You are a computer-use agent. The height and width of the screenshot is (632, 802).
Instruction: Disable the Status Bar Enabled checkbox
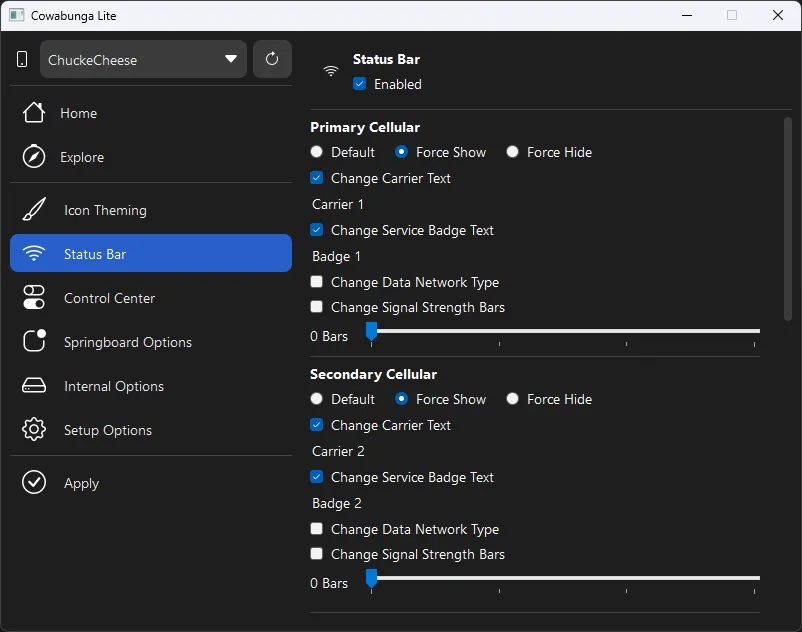pyautogui.click(x=360, y=84)
